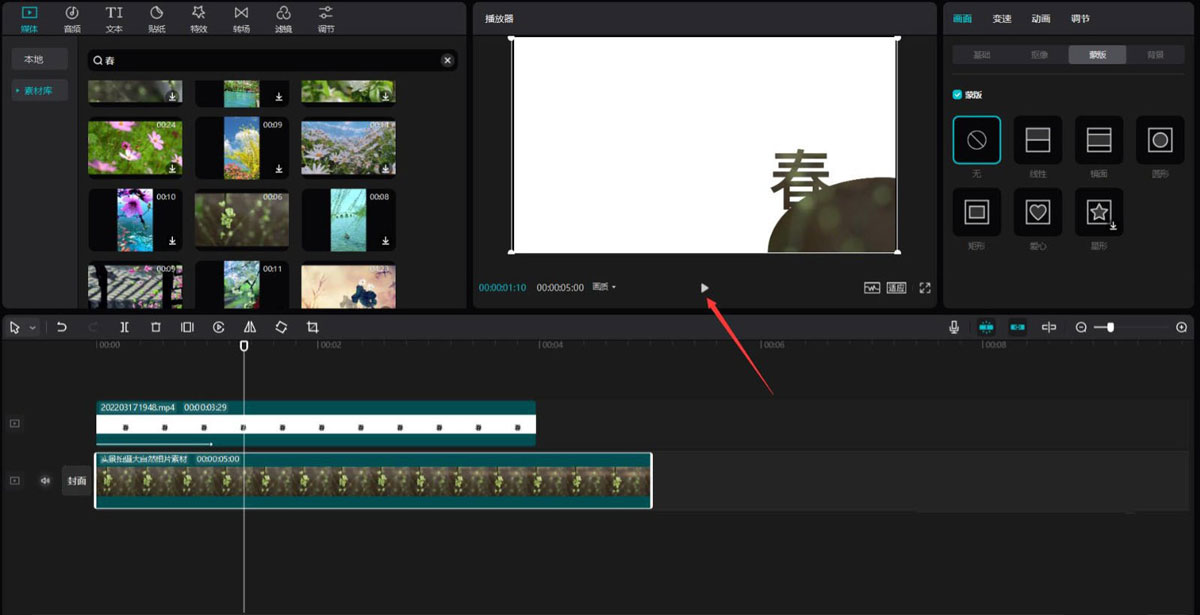This screenshot has width=1200, height=615.
Task: Select the circle 圆形 mask
Action: [x=1159, y=140]
